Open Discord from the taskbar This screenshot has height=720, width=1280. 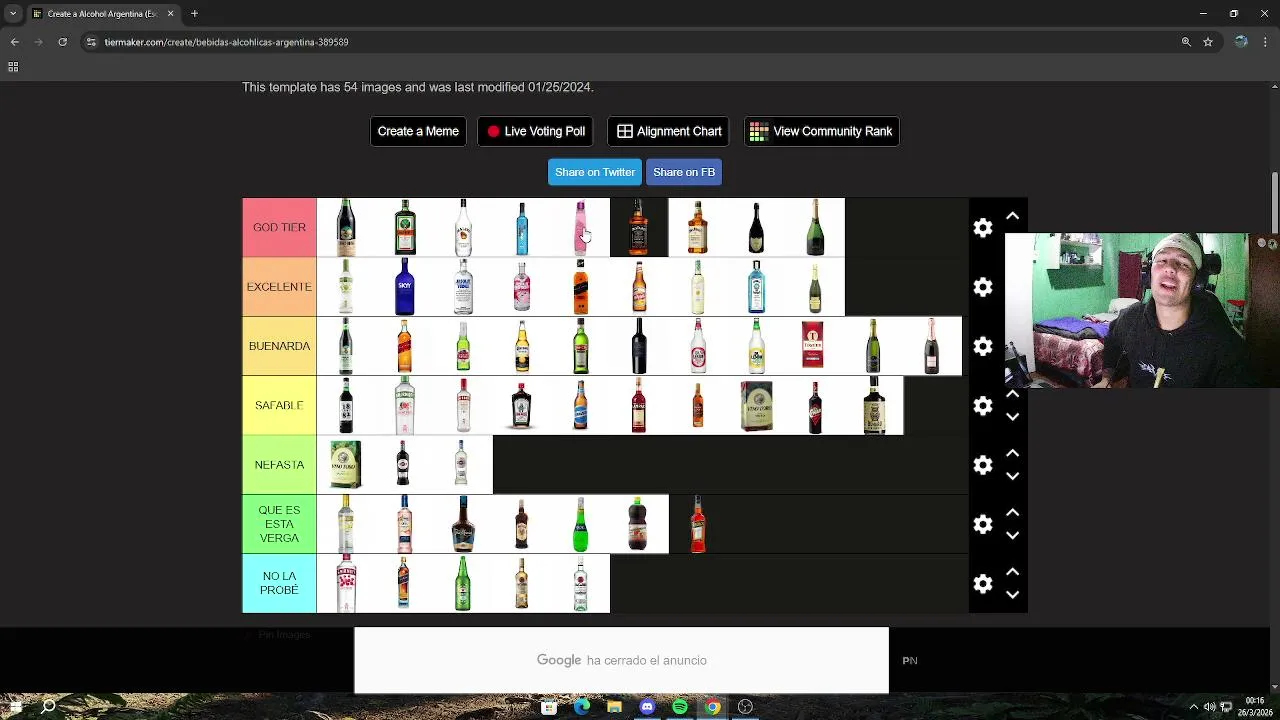tap(647, 707)
